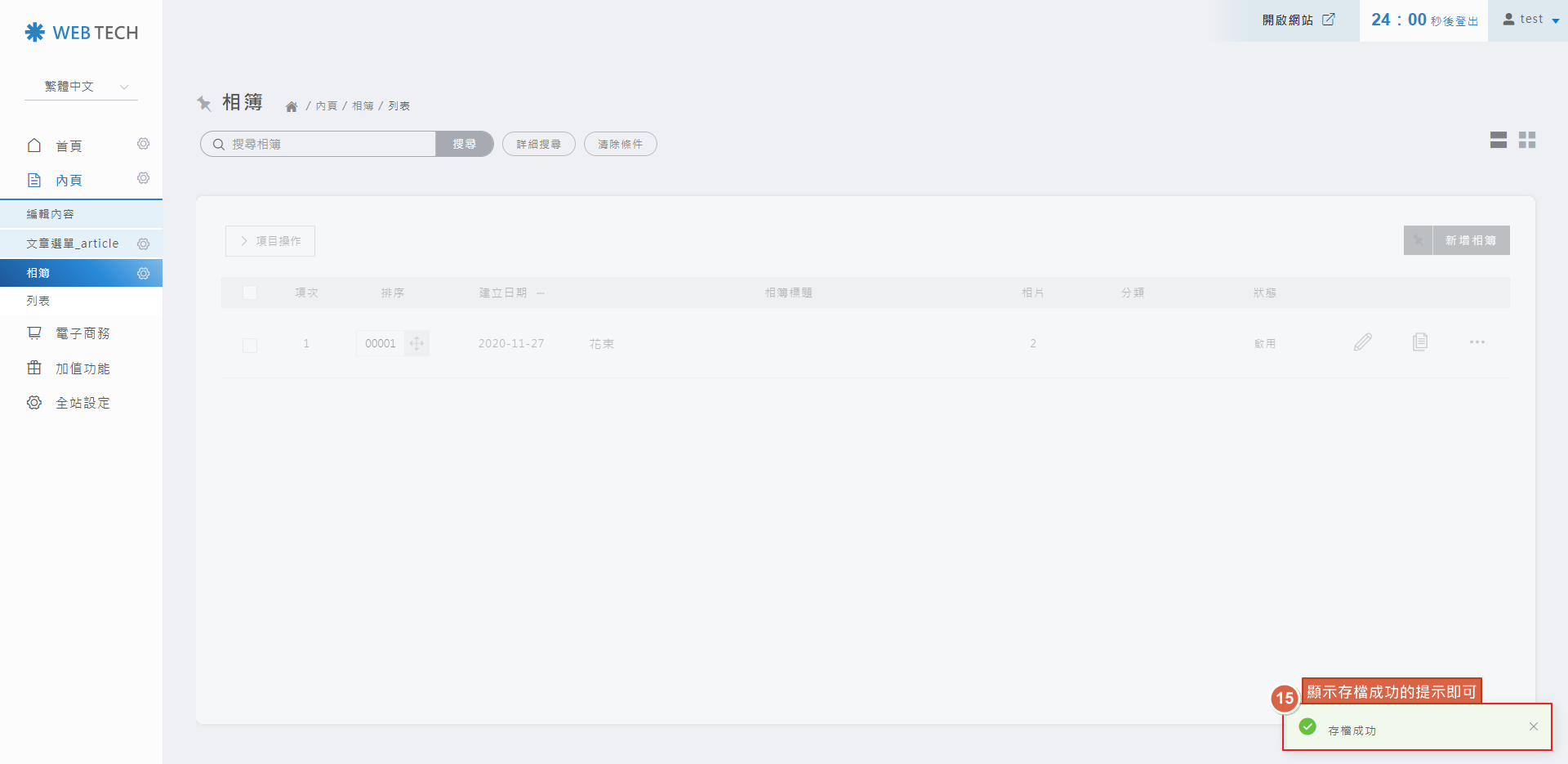Click gear icon beside 首頁 in sidebar
The height and width of the screenshot is (764, 1568).
[144, 145]
